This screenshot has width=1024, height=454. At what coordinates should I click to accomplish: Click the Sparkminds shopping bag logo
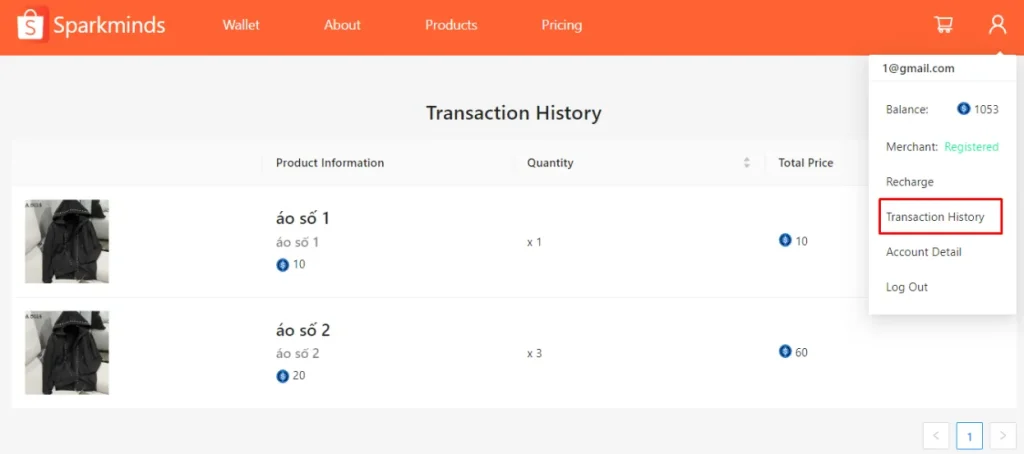[x=33, y=26]
